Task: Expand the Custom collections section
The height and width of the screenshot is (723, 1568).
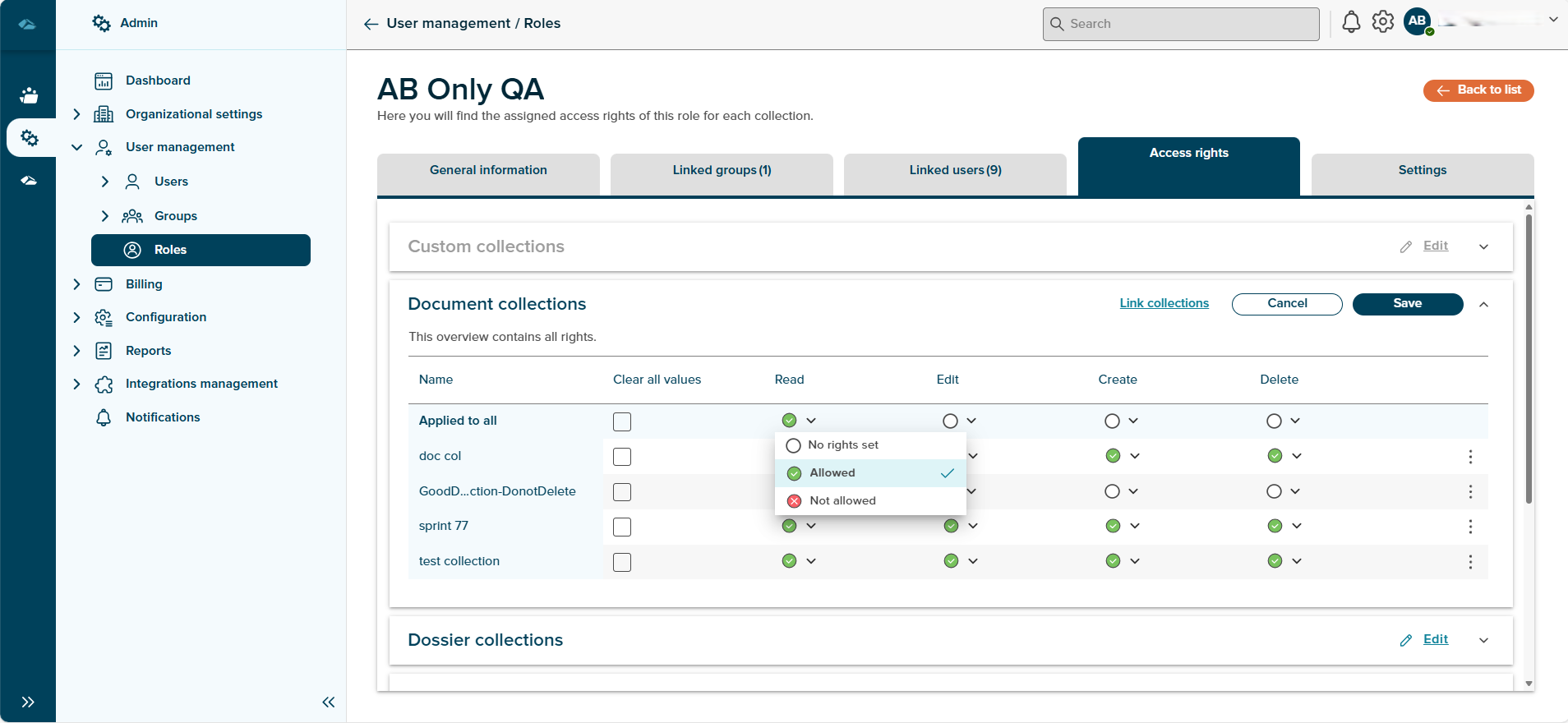Action: pyautogui.click(x=1483, y=246)
